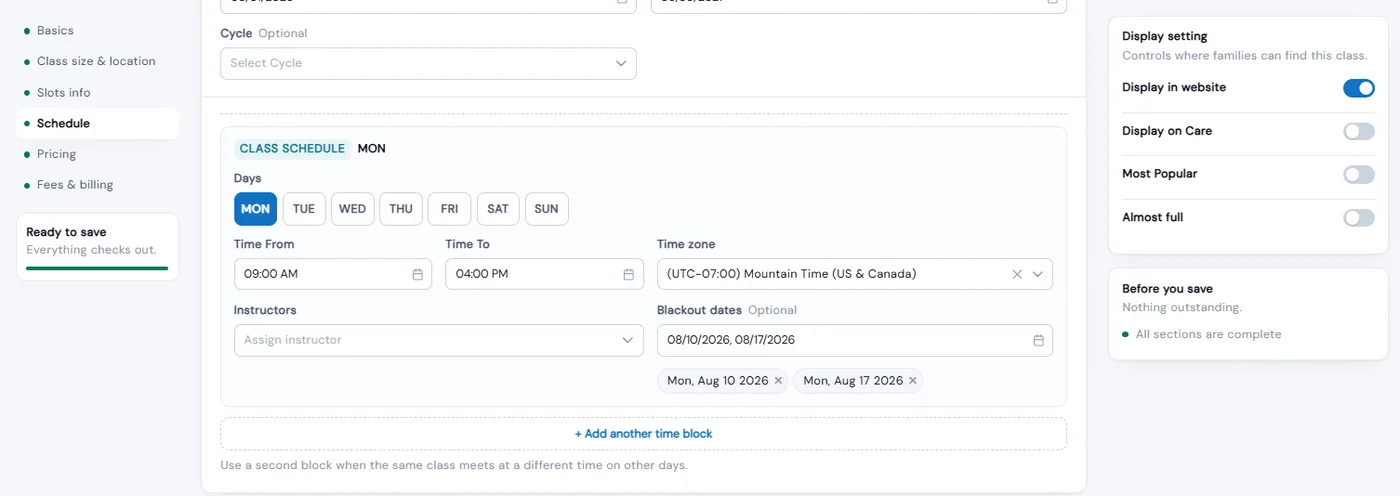This screenshot has height=496, width=1400.
Task: Click the 'Nothing outstanding.' text
Action: coord(1181,308)
